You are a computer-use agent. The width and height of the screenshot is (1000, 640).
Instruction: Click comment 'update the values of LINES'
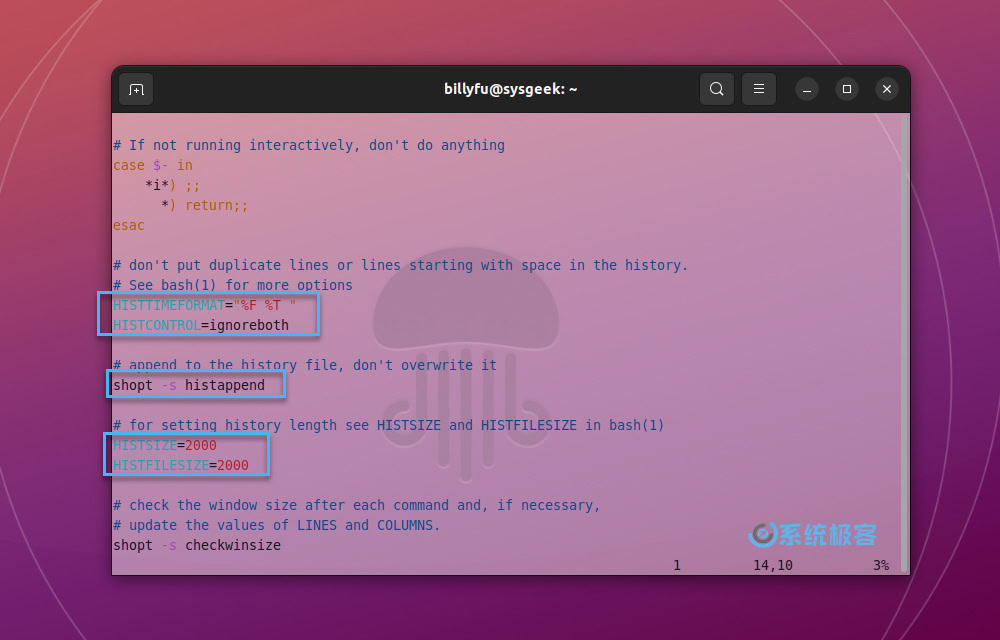click(277, 525)
